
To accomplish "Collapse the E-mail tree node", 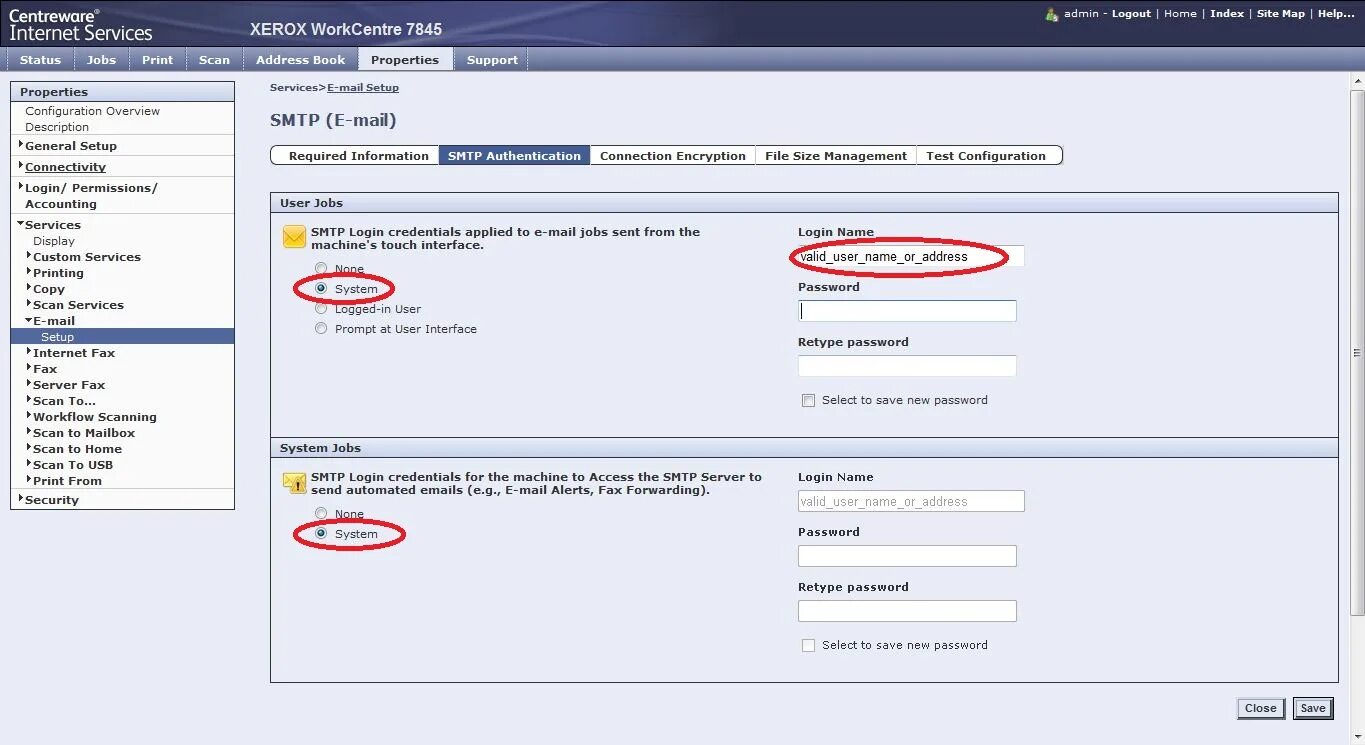I will pos(29,320).
